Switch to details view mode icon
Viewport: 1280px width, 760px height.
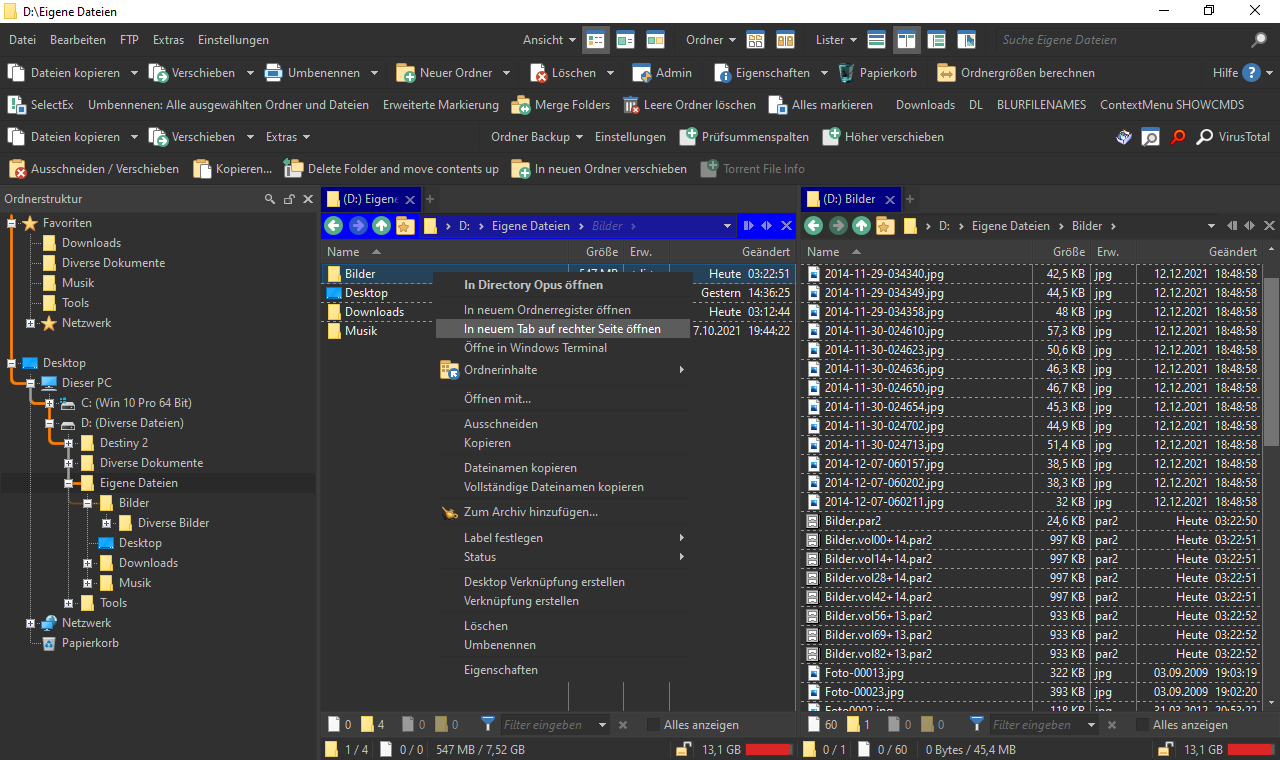596,40
